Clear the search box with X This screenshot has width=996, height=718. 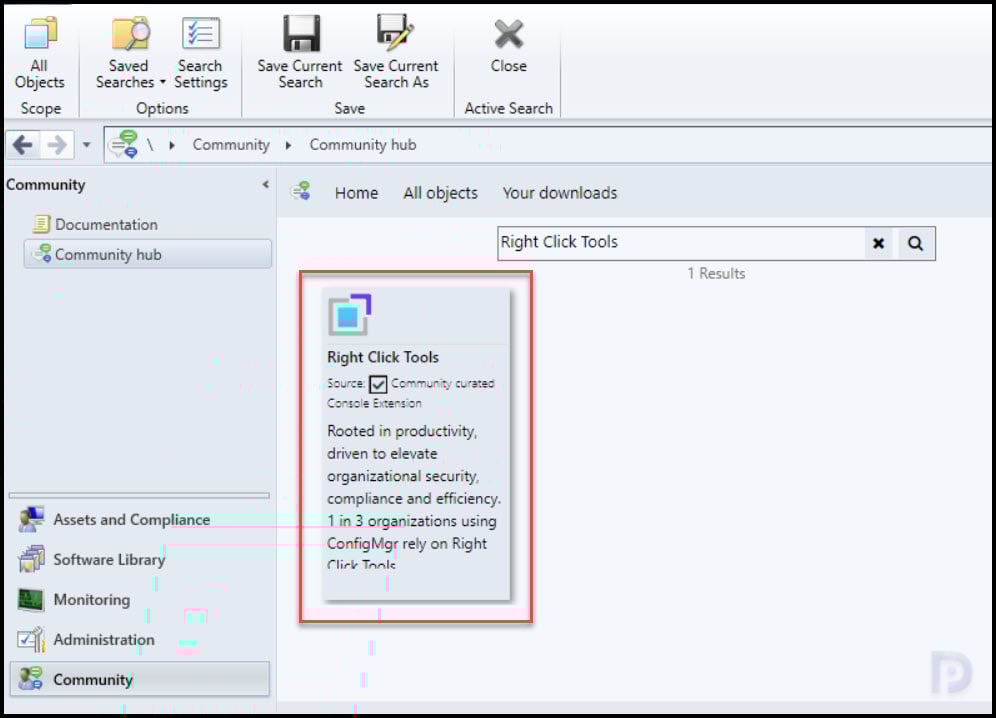click(x=878, y=243)
